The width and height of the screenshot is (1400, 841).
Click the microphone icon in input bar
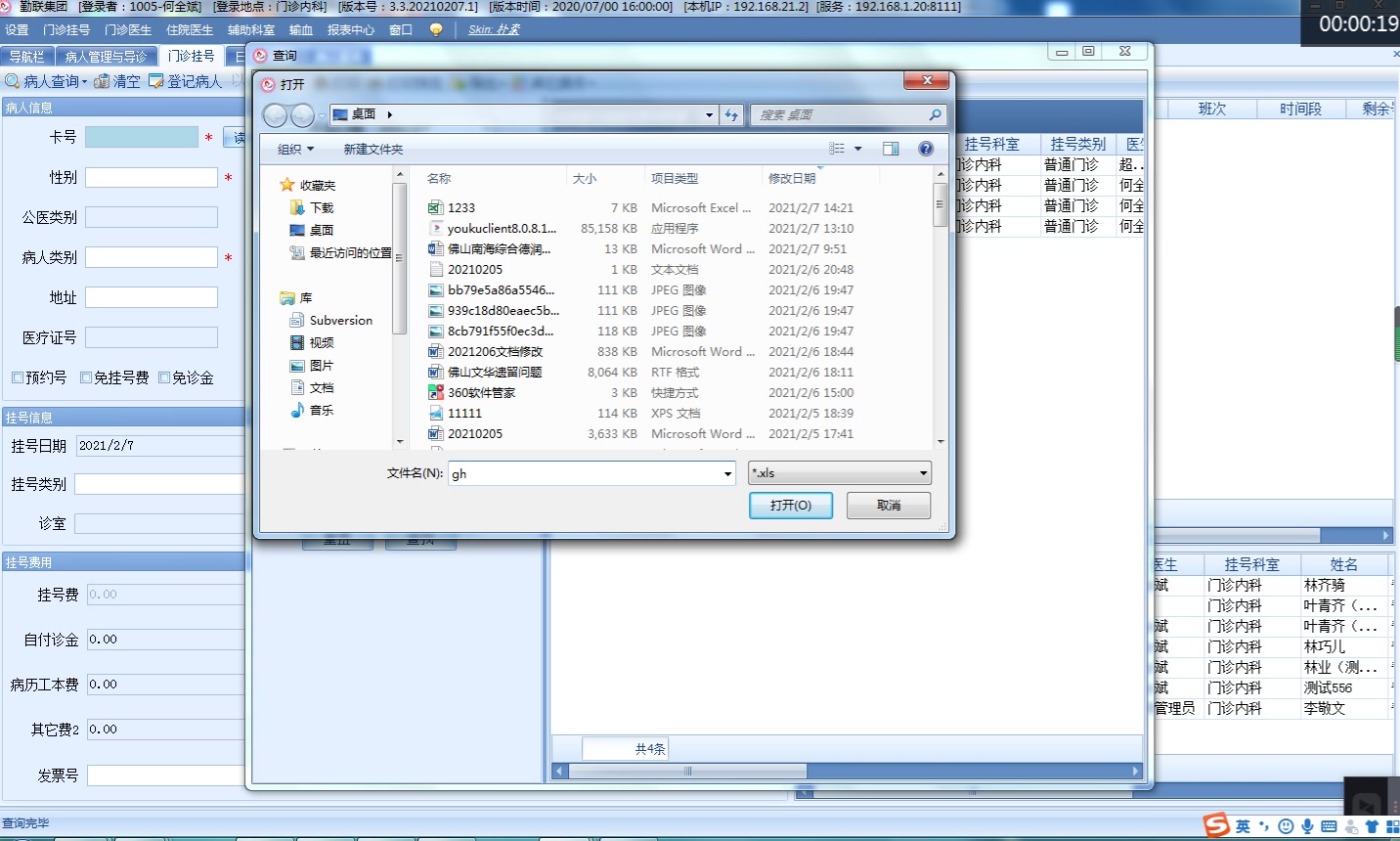[1307, 826]
